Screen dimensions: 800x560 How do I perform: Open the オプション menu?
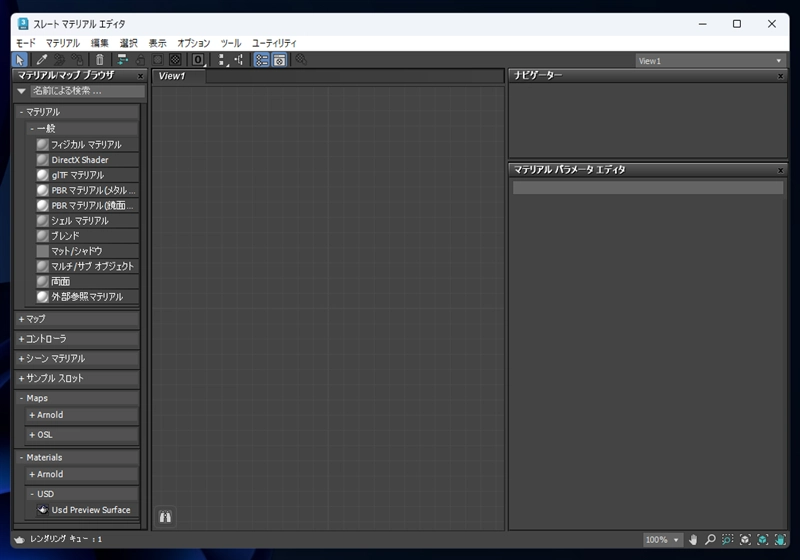(x=193, y=43)
